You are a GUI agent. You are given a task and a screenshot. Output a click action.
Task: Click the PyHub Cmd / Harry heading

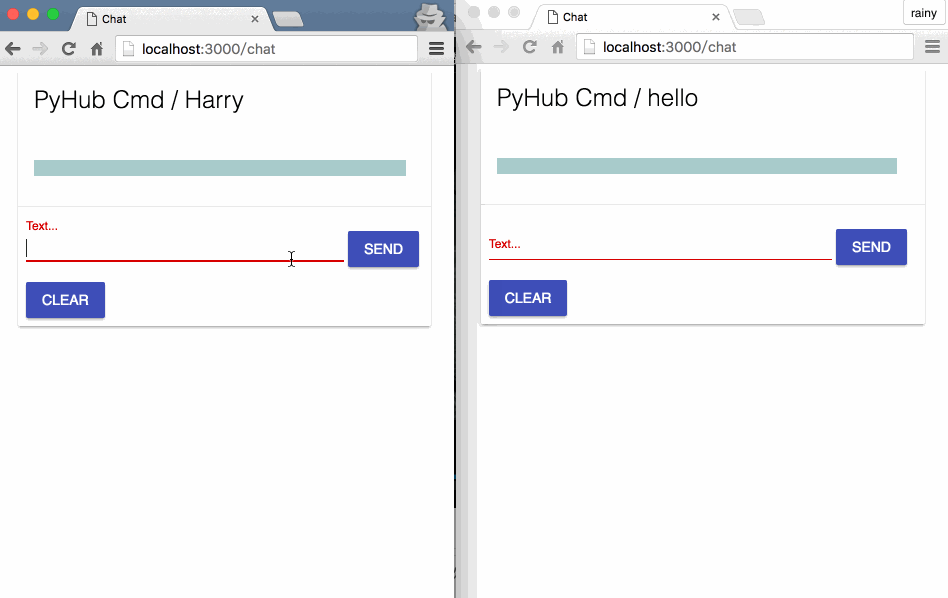click(139, 100)
